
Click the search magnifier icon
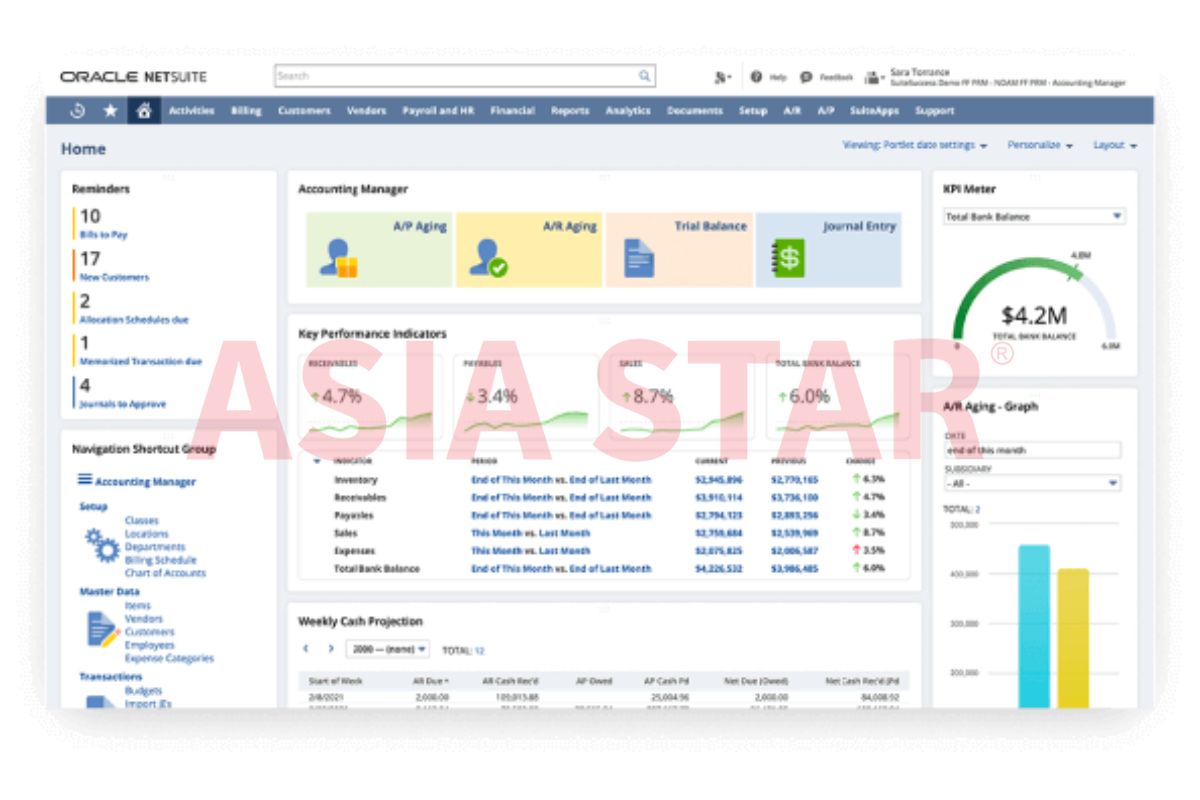pyautogui.click(x=645, y=76)
